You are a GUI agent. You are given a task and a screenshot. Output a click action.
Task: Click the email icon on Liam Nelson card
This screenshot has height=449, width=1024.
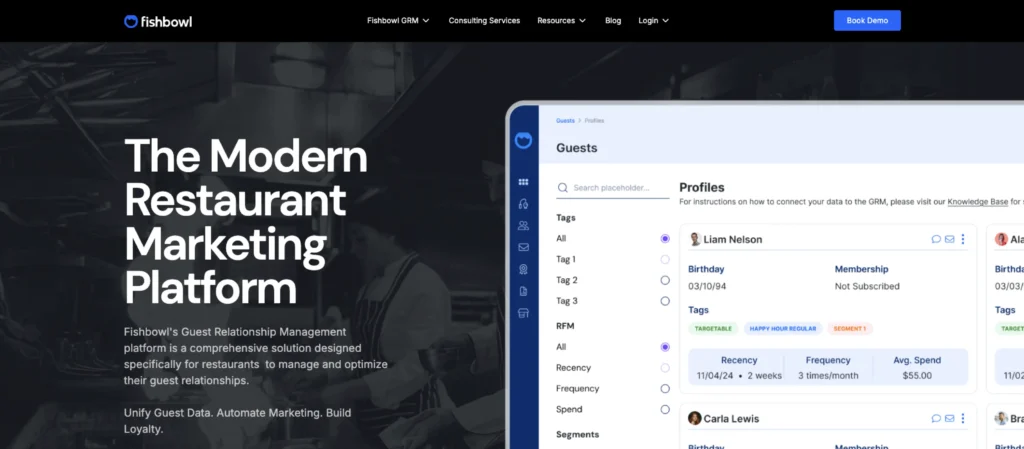949,240
